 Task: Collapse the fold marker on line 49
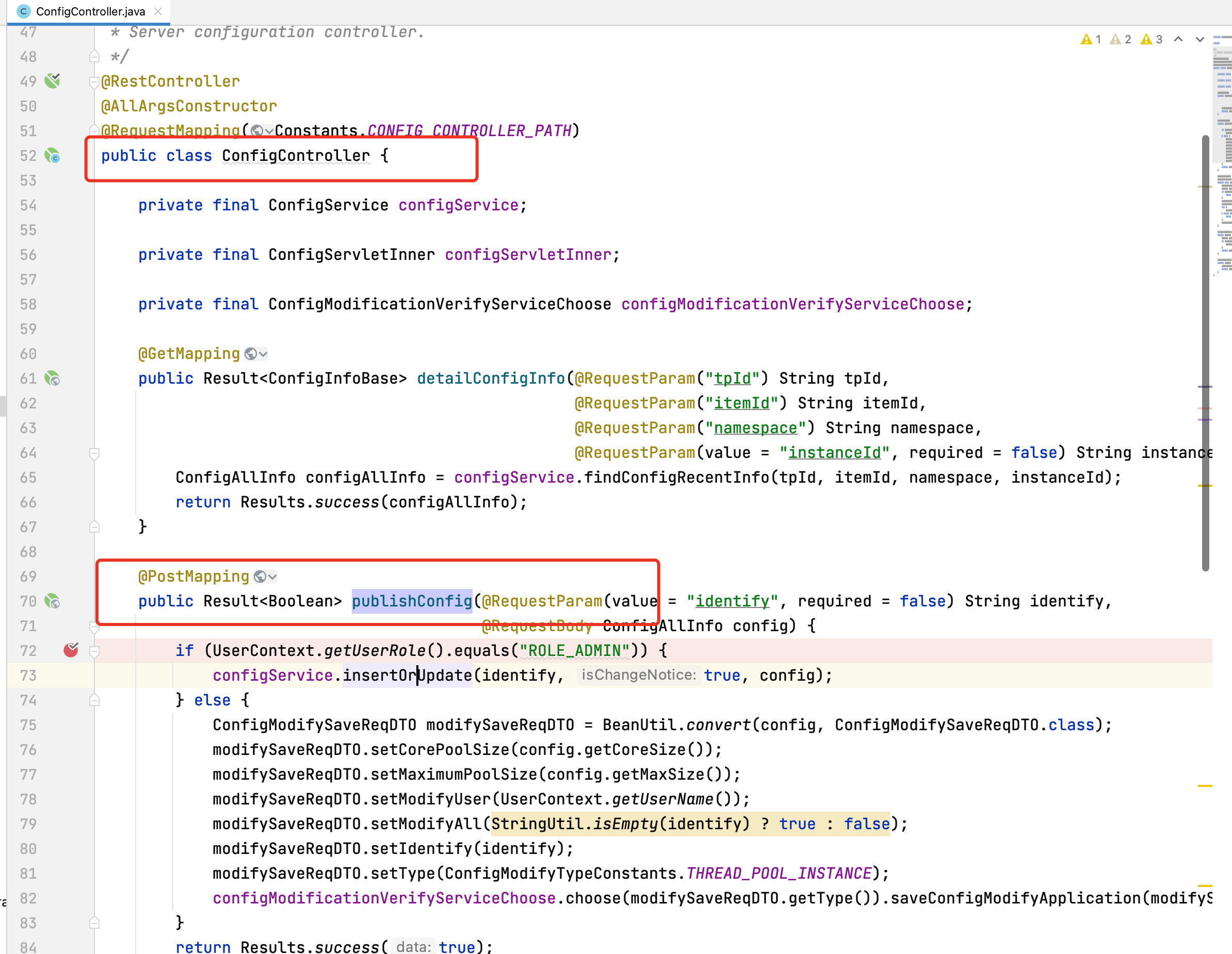[94, 83]
